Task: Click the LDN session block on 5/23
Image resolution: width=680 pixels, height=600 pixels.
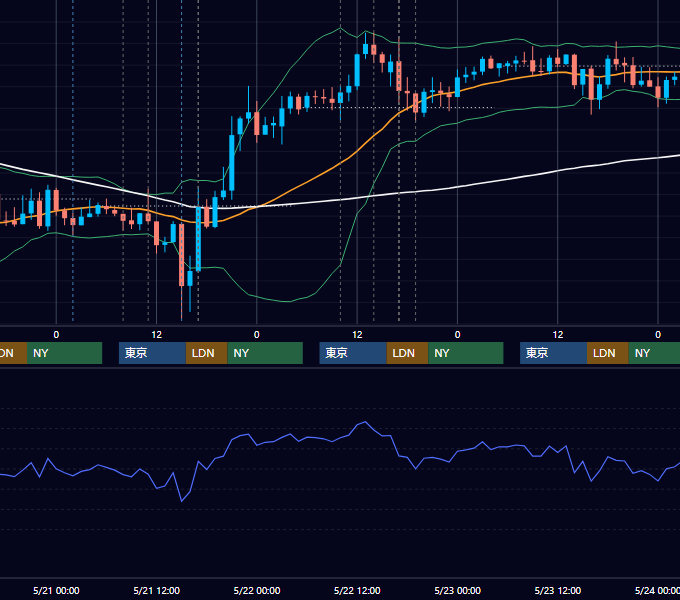Action: pos(608,353)
